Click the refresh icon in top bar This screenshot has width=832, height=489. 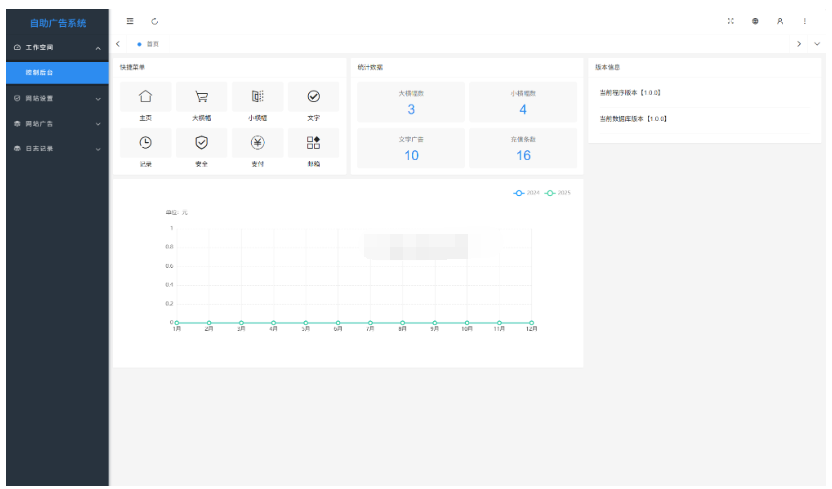tap(154, 22)
